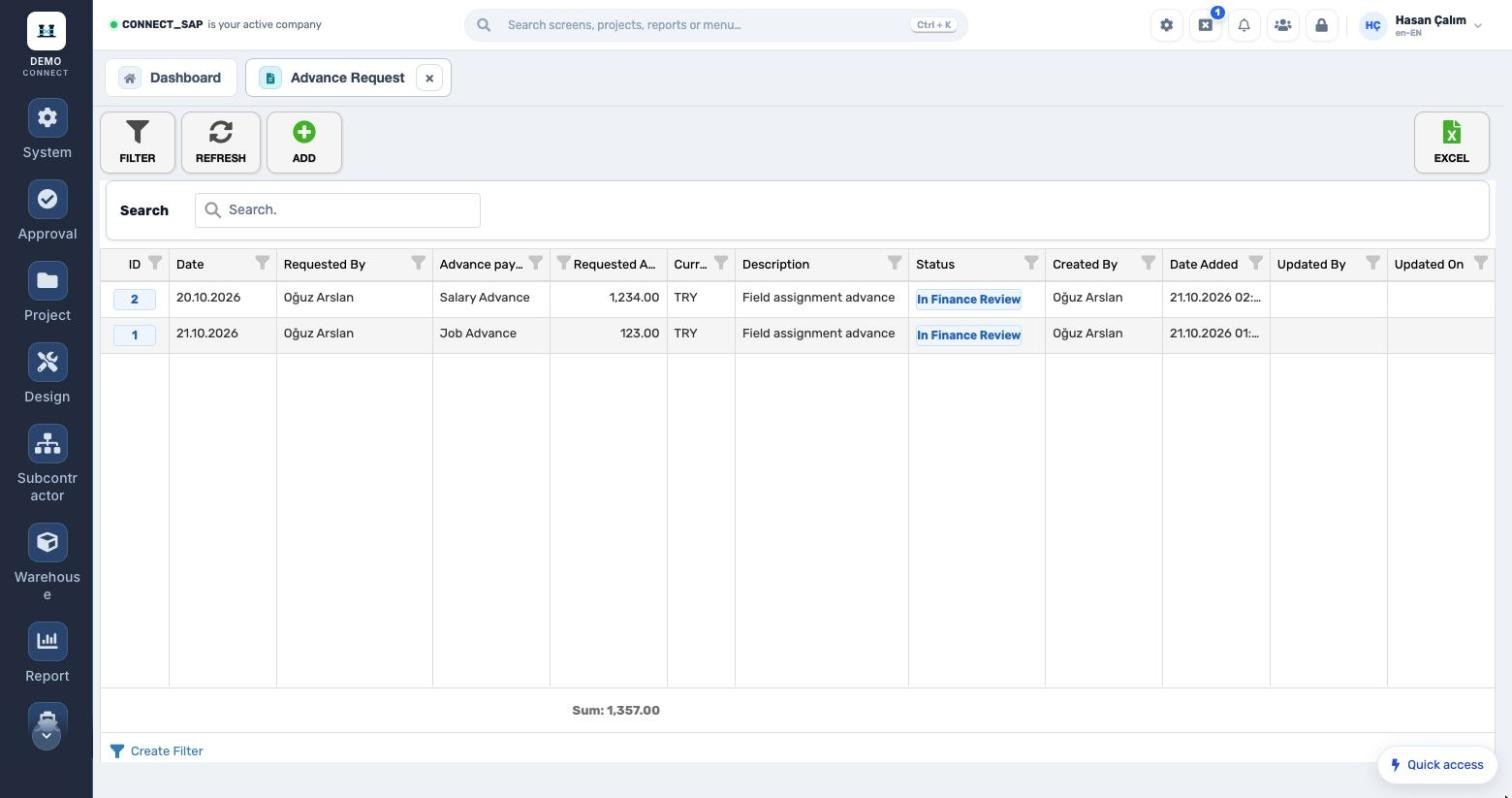Screen dimensions: 1512x798
Task: Open the System module in sidebar
Action: click(x=47, y=130)
